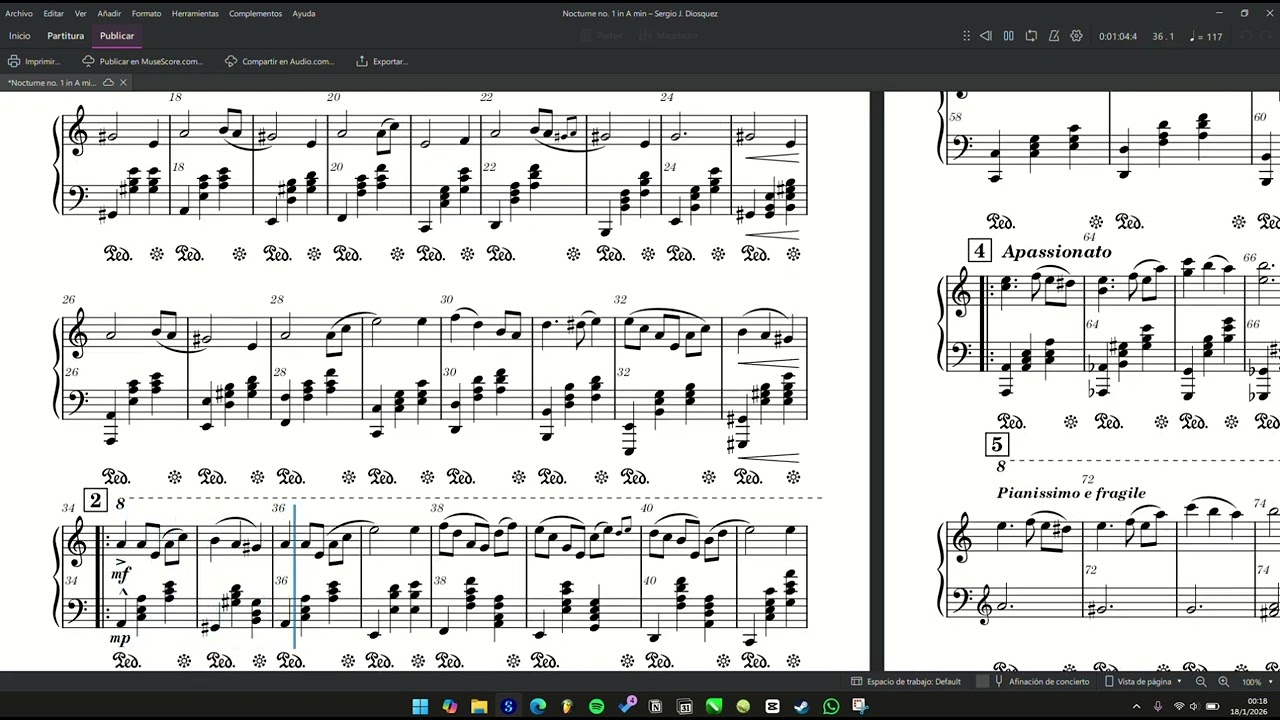Open the Espacio de trabajo: Default selector
The height and width of the screenshot is (720, 1280).
pyautogui.click(x=906, y=681)
